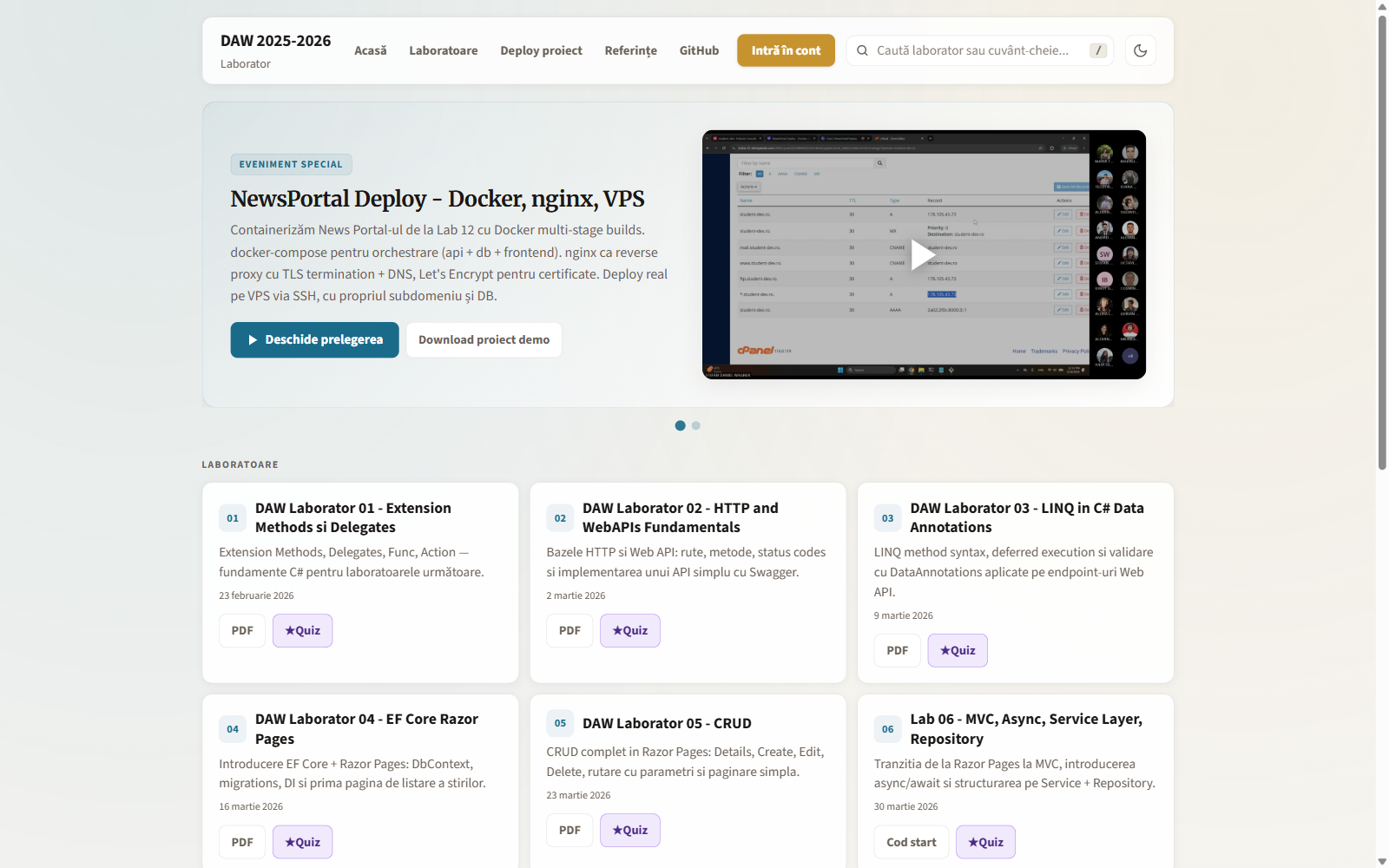Click the date 16 martie 2026
This screenshot has height=868, width=1389.
[251, 806]
